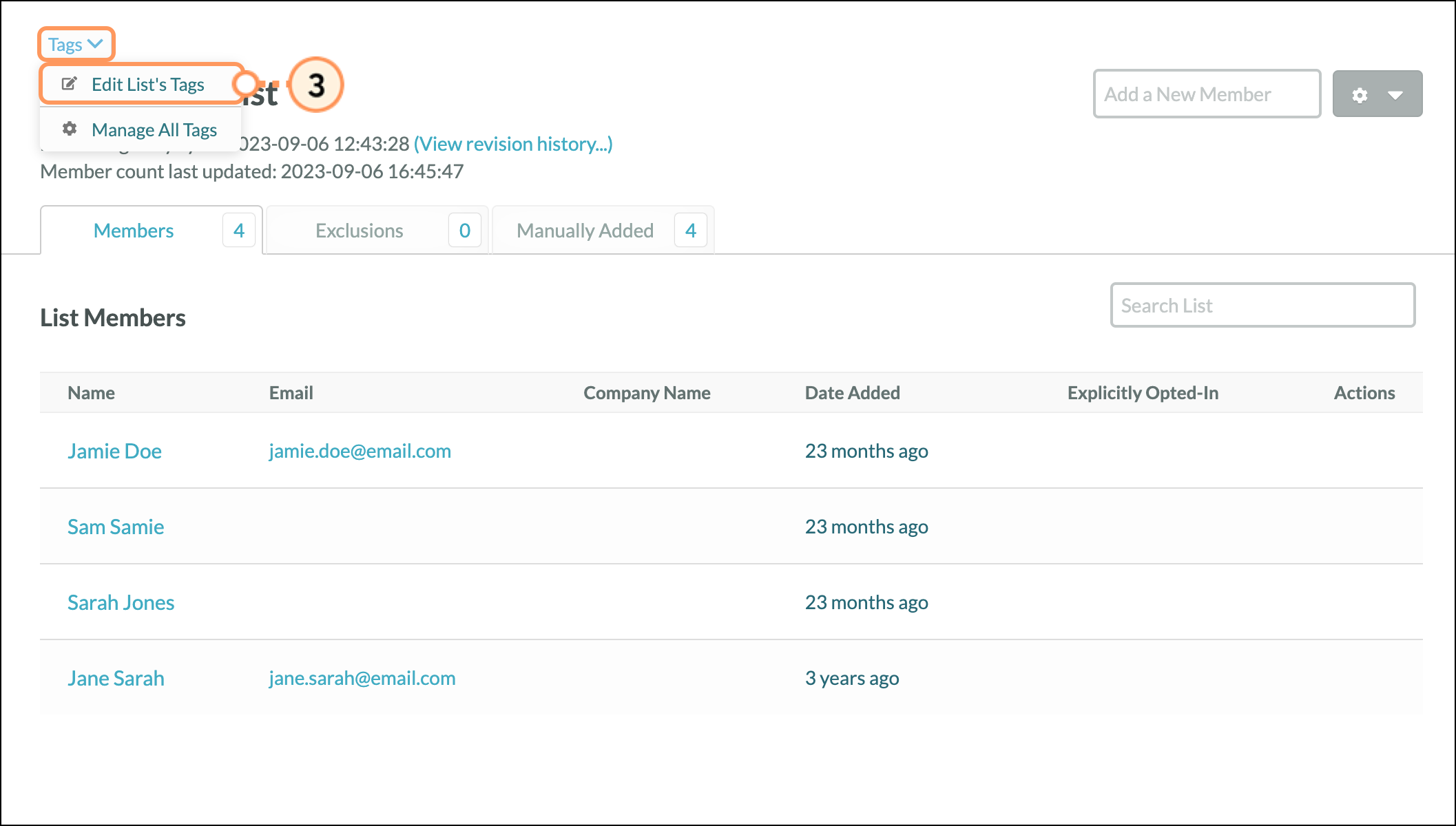Click jane.sarah@email.com email link
The width and height of the screenshot is (1456, 826).
pos(362,678)
